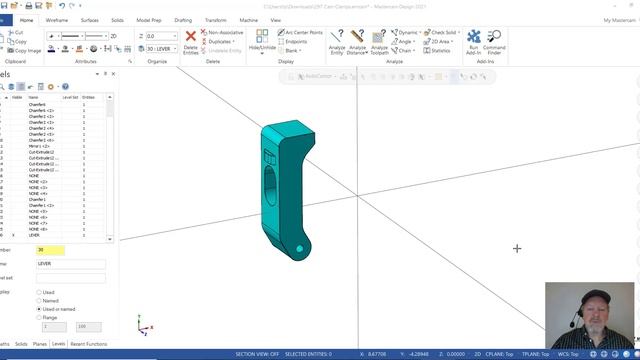This screenshot has height=360, width=640.
Task: Click Duplicates in Delete group
Action: tap(219, 42)
